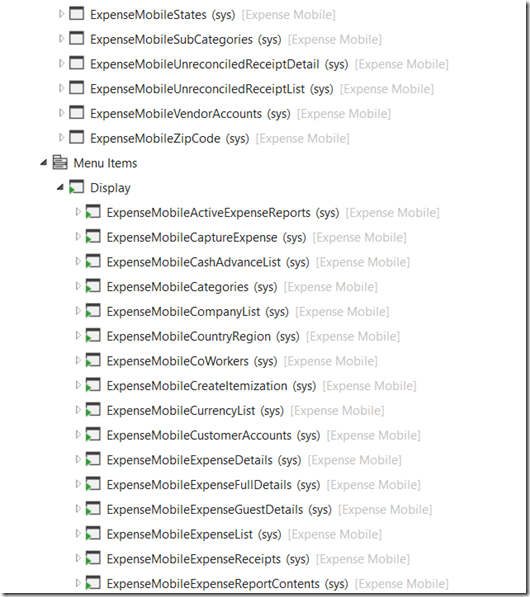Click the menu item icon for ExpenseMobileCategories
The width and height of the screenshot is (530, 597).
[x=93, y=286]
